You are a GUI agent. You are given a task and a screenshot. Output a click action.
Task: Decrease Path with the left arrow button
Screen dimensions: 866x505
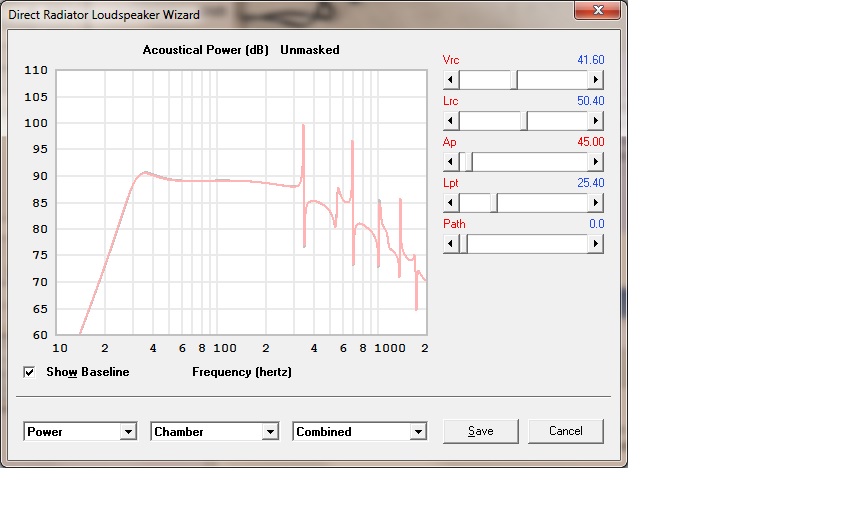pyautogui.click(x=451, y=244)
